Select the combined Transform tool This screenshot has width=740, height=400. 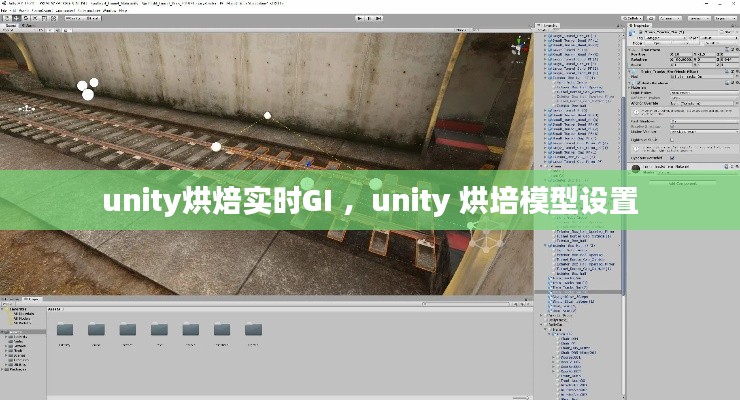(53, 18)
